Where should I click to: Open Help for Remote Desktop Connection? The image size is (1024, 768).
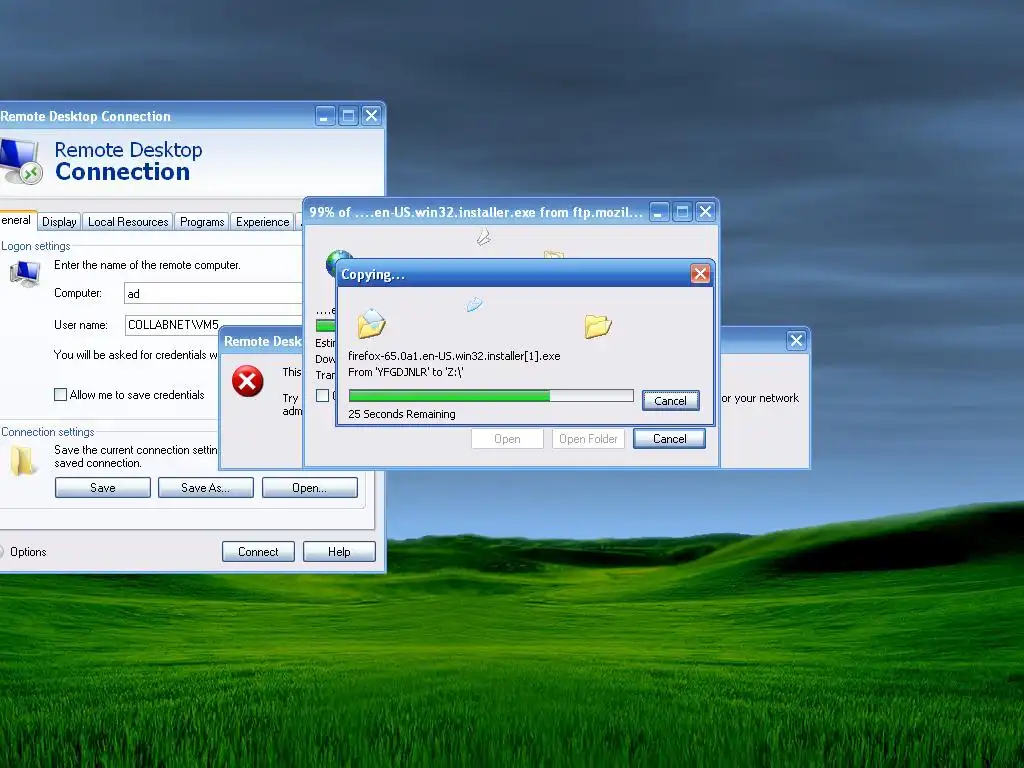point(339,552)
